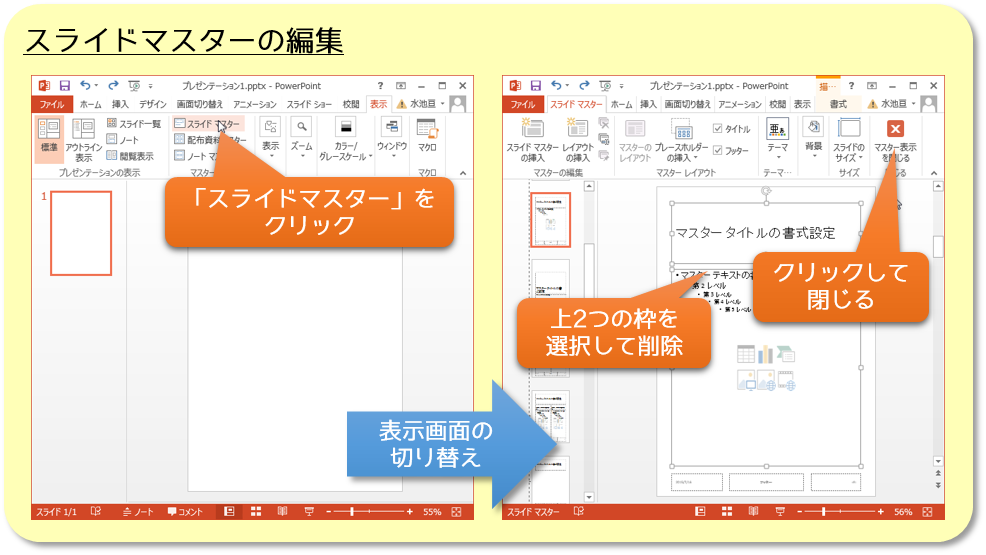Image resolution: width=986 pixels, height=555 pixels.
Task: Open 画面切り替え tab in right window
Action: [x=687, y=104]
